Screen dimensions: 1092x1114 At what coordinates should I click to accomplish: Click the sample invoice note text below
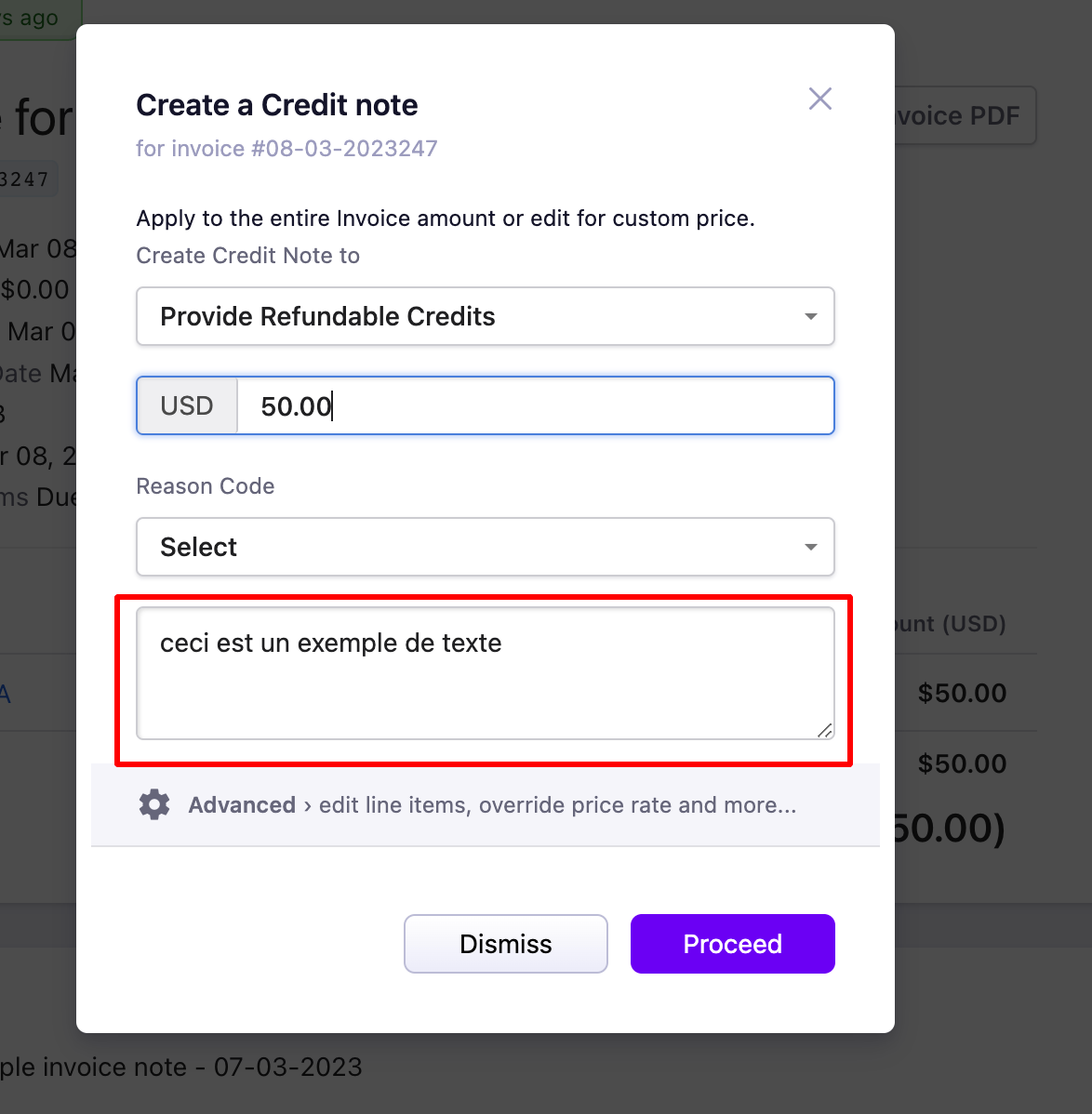coord(181,1068)
